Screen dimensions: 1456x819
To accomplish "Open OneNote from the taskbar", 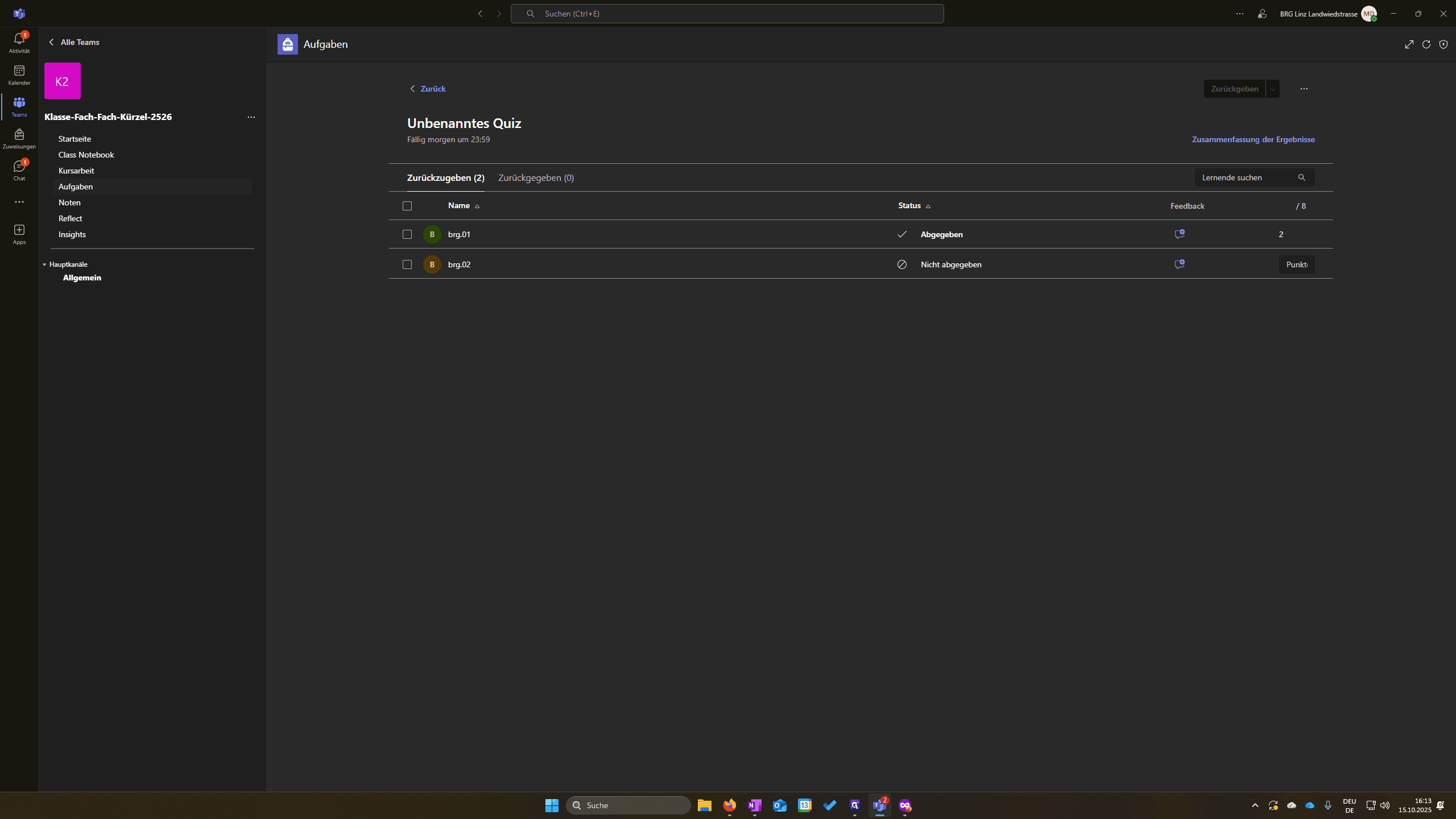I will click(755, 805).
